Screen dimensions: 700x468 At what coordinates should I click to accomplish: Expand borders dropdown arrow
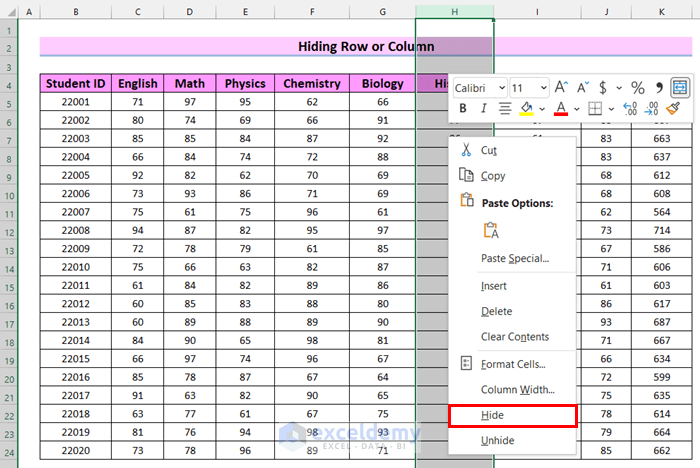pyautogui.click(x=611, y=109)
